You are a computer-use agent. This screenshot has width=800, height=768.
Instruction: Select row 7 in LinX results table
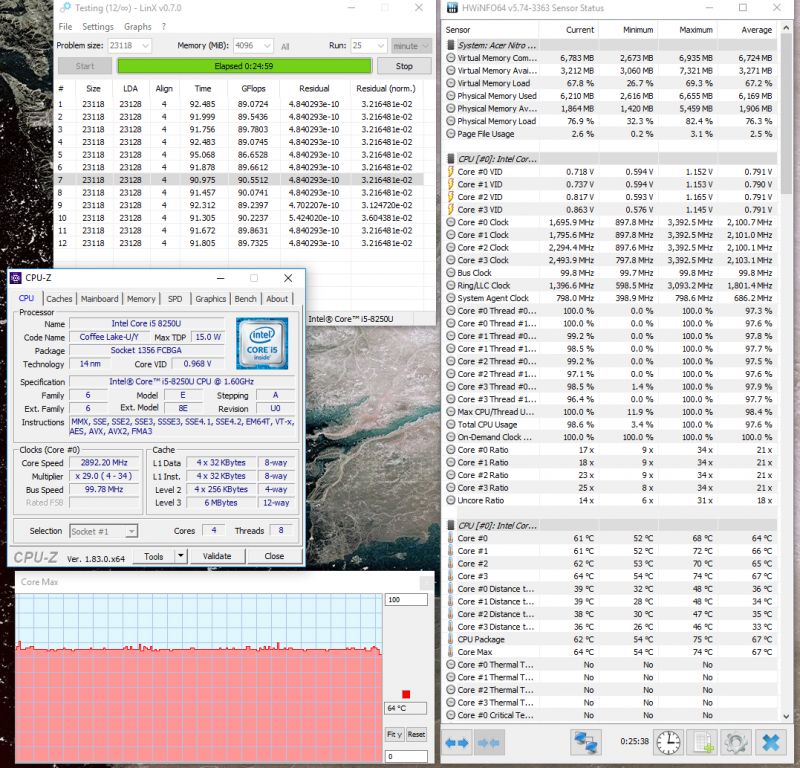point(239,180)
